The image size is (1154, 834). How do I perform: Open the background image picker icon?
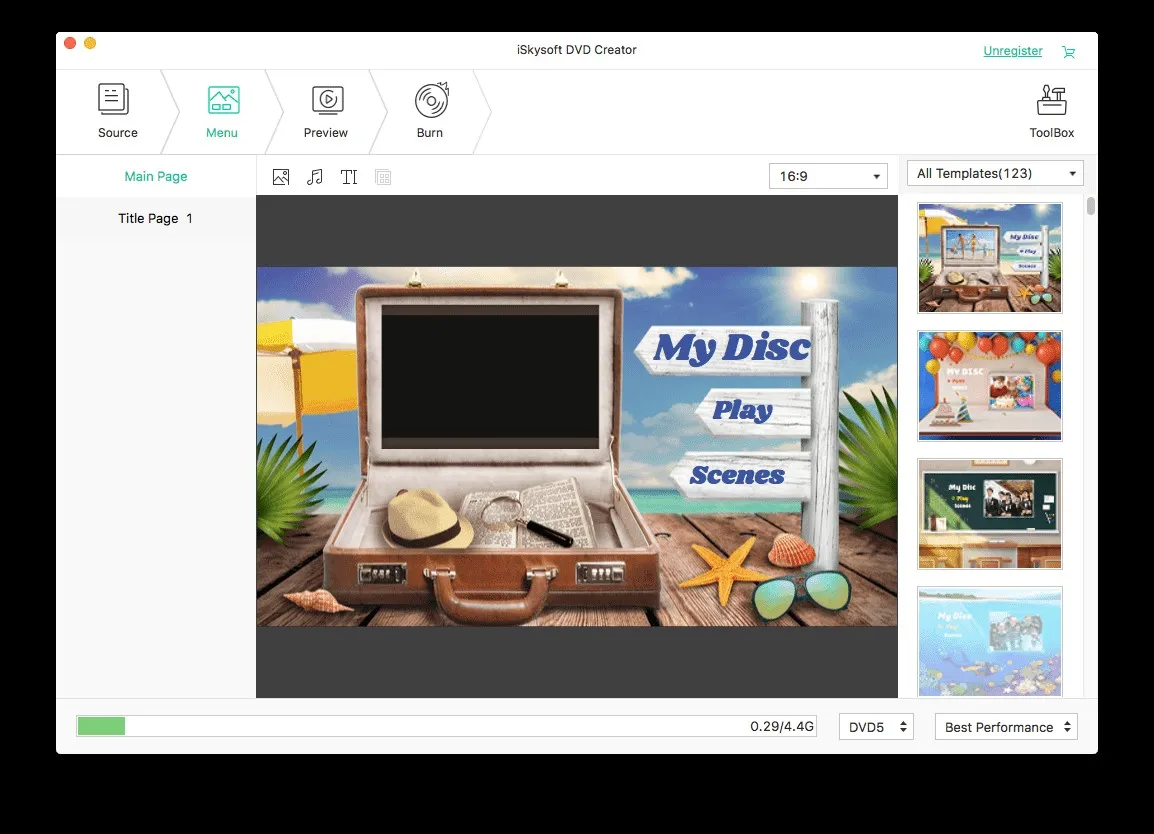coord(281,176)
